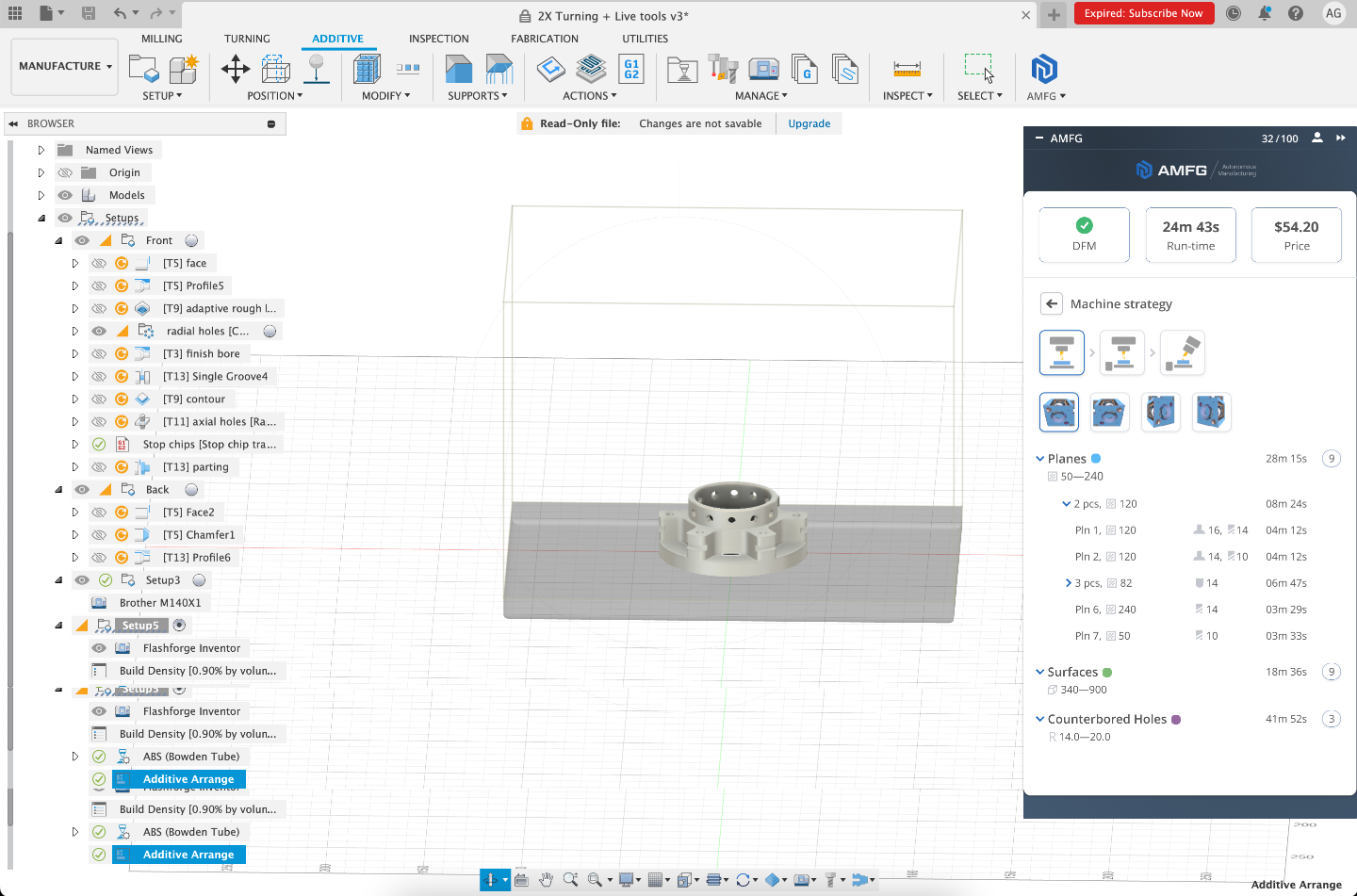The image size is (1357, 896).
Task: Open the MANUFACTURE workspace dropdown
Action: (x=65, y=66)
